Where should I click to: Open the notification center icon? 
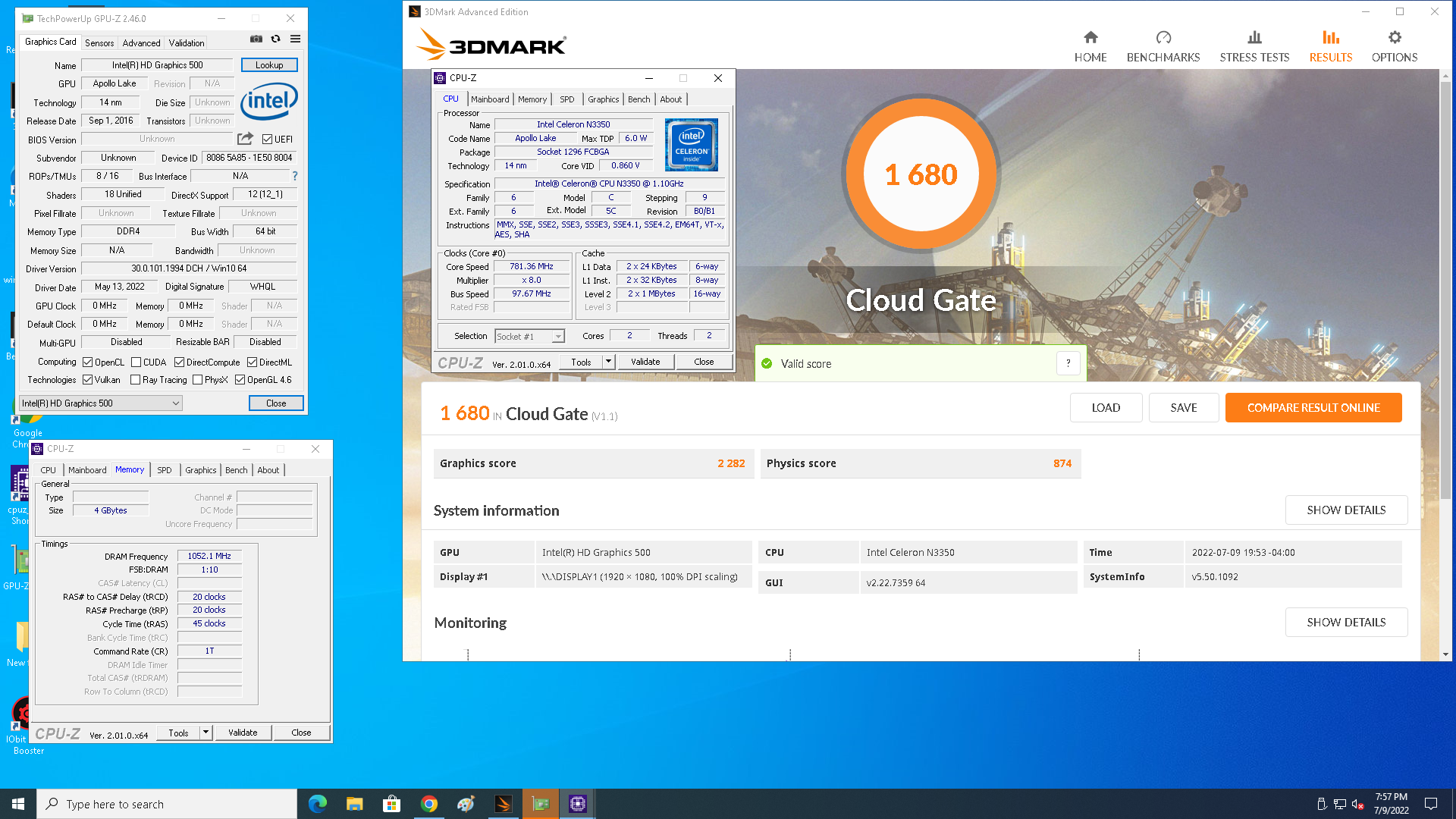(x=1431, y=804)
